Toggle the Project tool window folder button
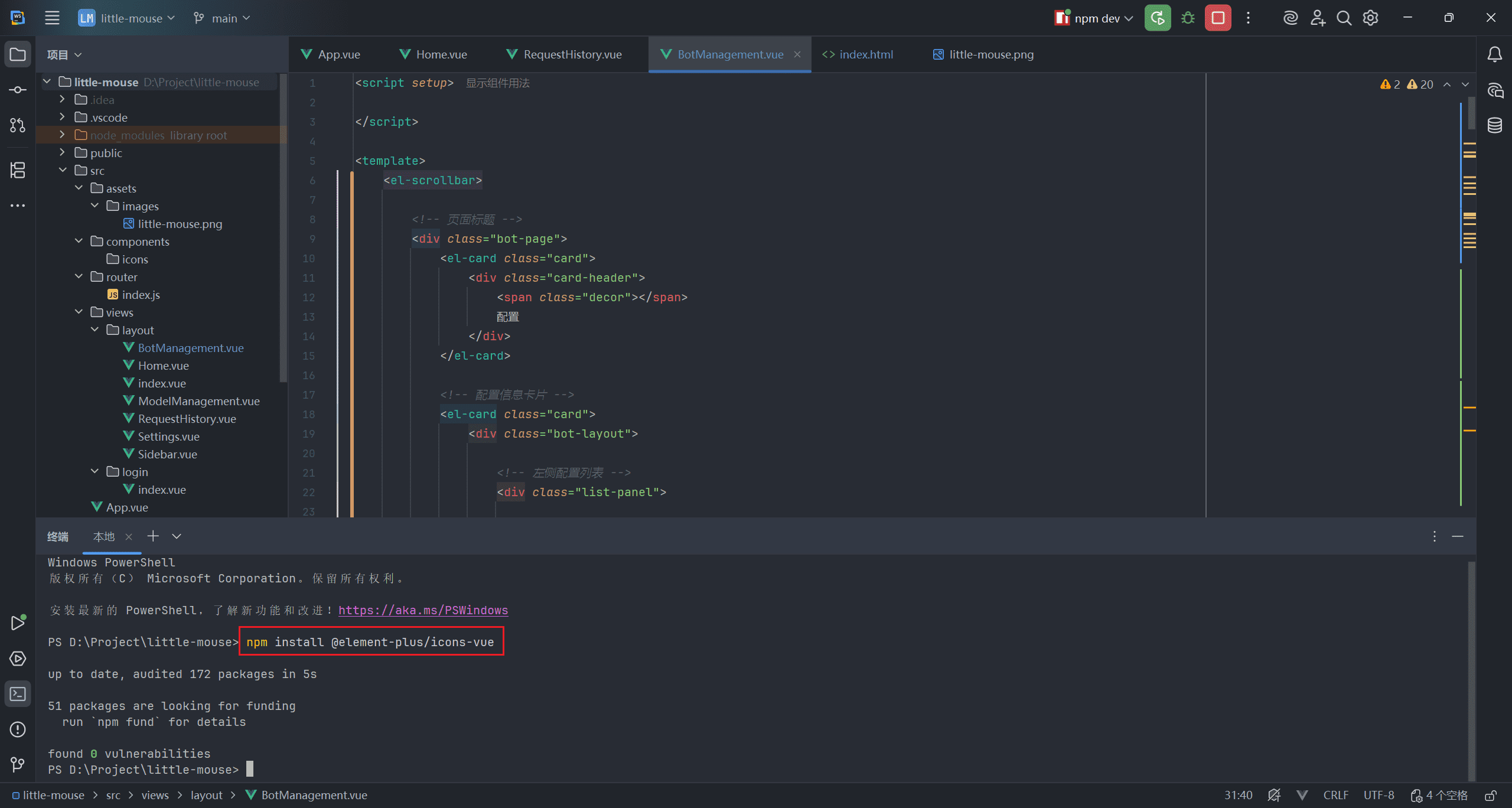 (x=18, y=55)
